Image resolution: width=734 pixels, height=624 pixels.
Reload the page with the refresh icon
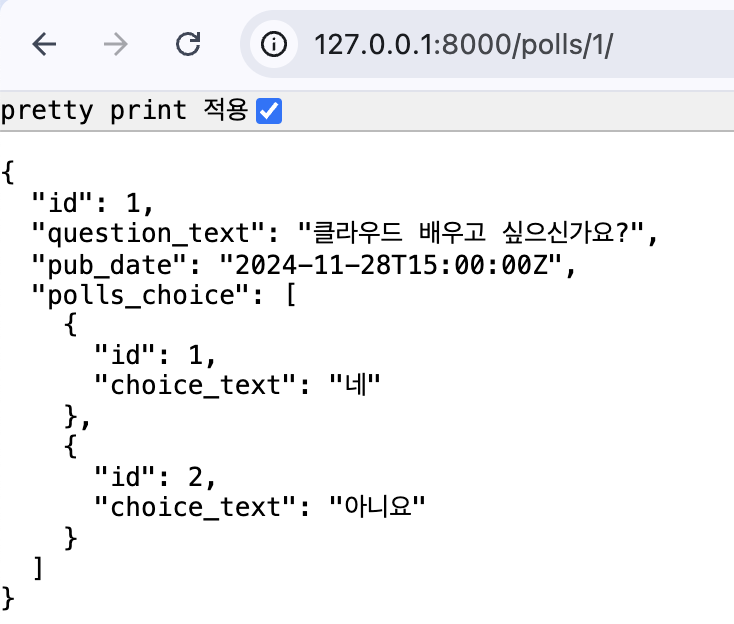point(188,44)
